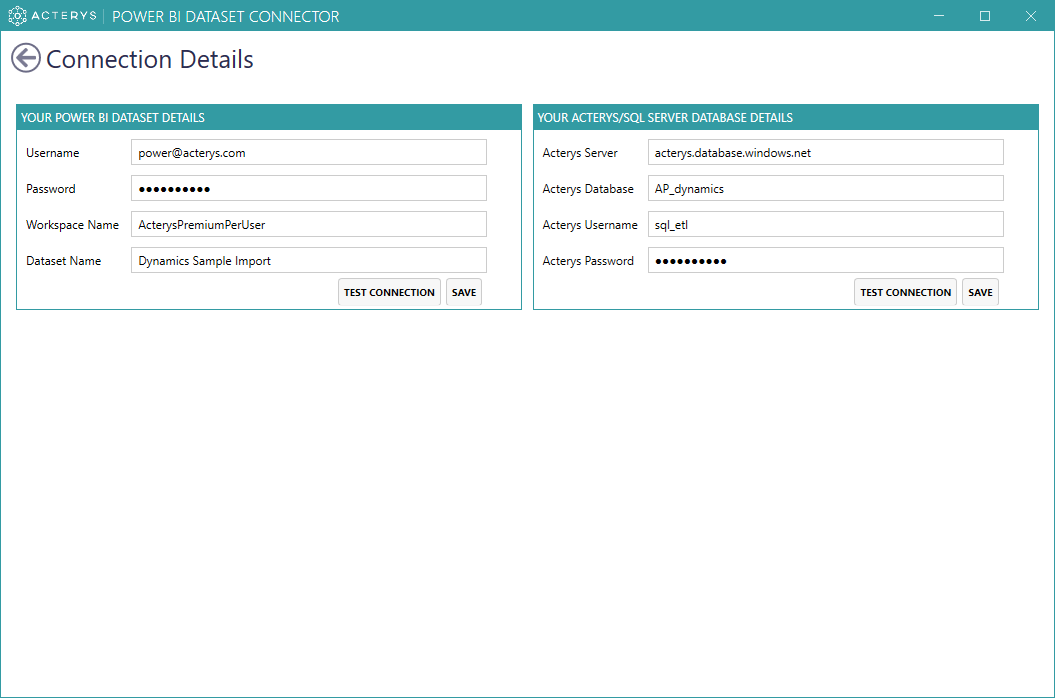Click the Acterys logo in title bar

52,15
